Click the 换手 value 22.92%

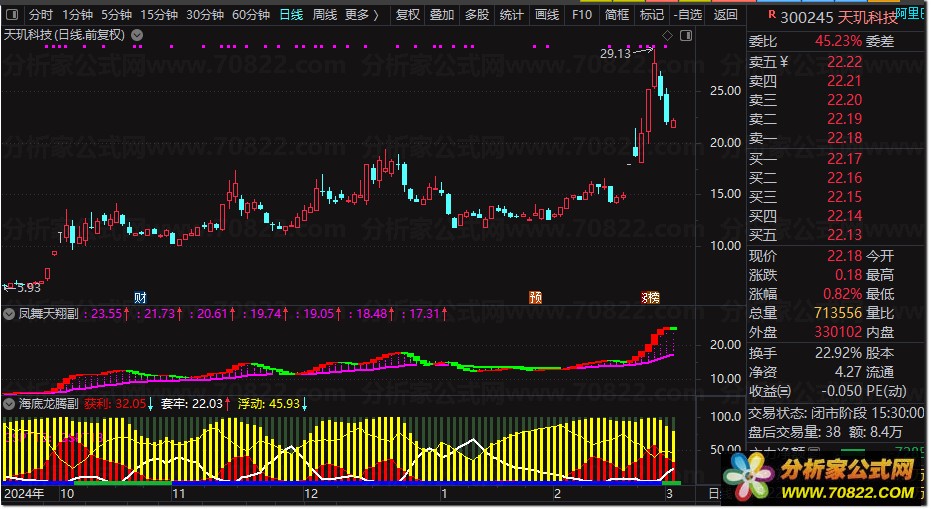[838, 353]
